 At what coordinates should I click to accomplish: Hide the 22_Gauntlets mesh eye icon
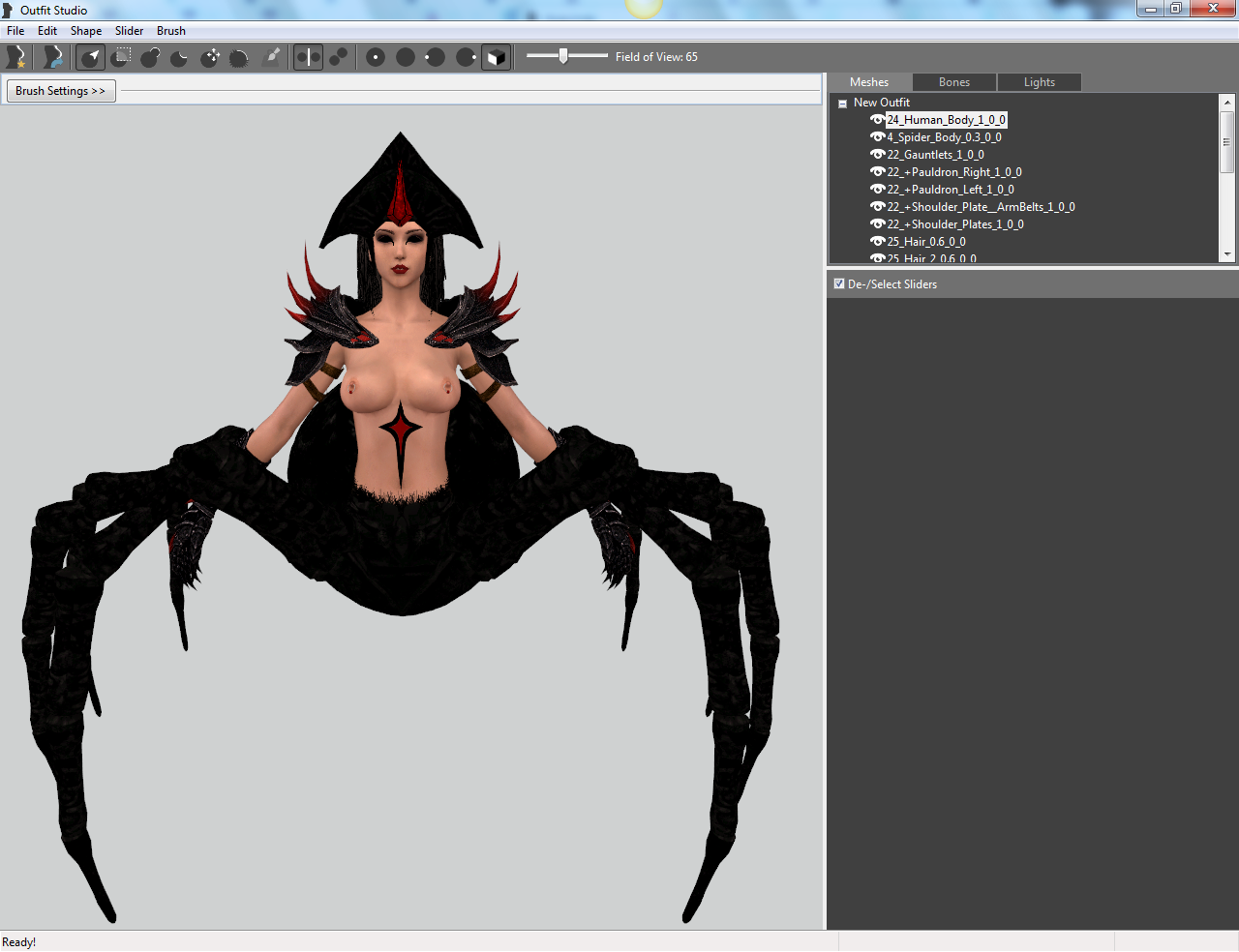[877, 155]
